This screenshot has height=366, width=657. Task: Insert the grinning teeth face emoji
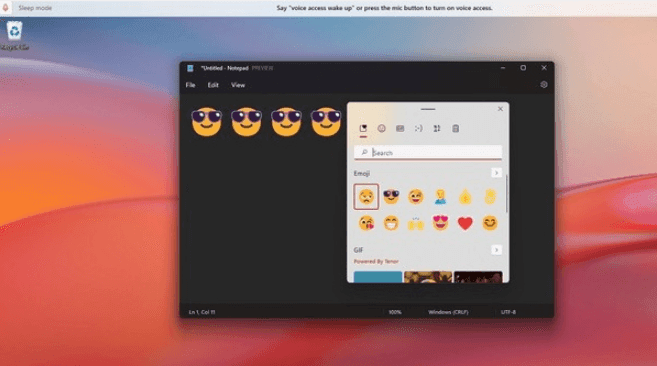pos(391,223)
